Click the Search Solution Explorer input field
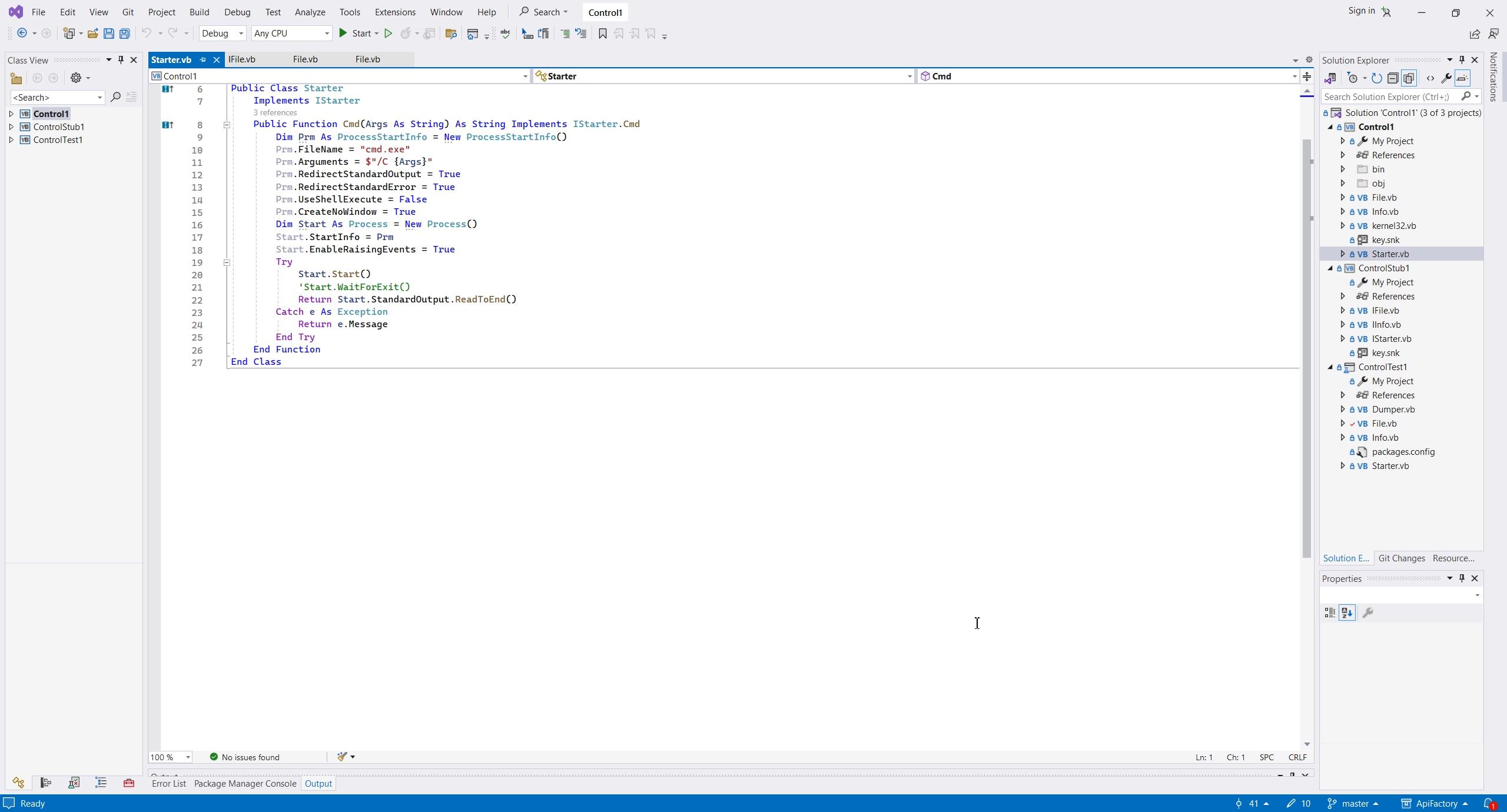Screen dimensions: 1507x812 pyautogui.click(x=1388, y=96)
